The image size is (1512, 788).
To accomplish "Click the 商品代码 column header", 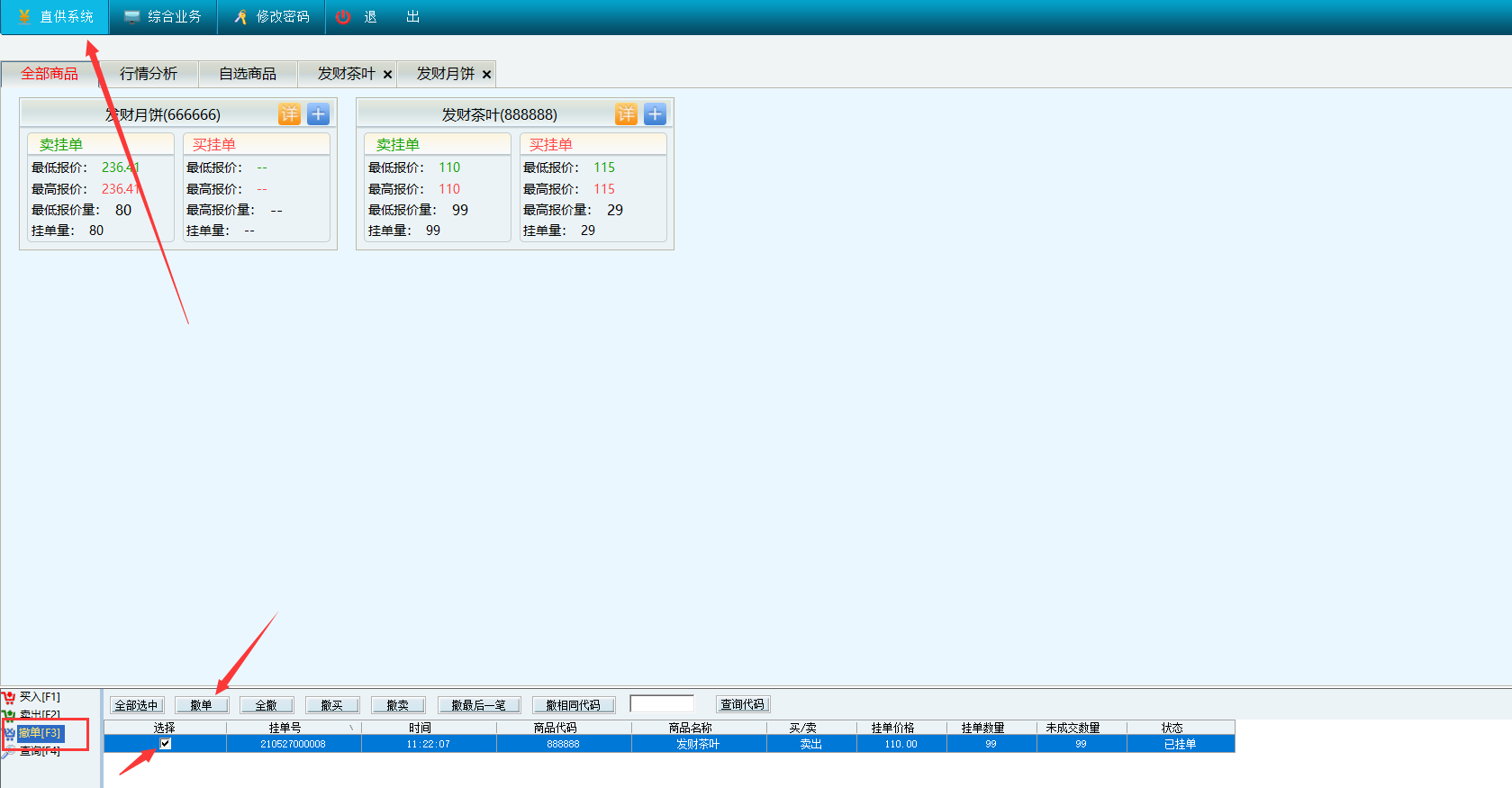I will 564,728.
